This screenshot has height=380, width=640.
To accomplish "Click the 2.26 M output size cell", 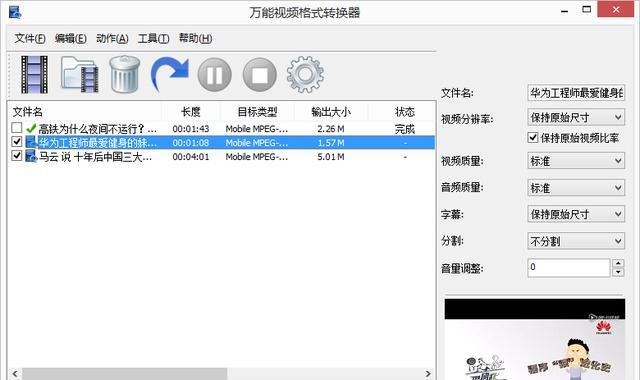I will tap(331, 129).
